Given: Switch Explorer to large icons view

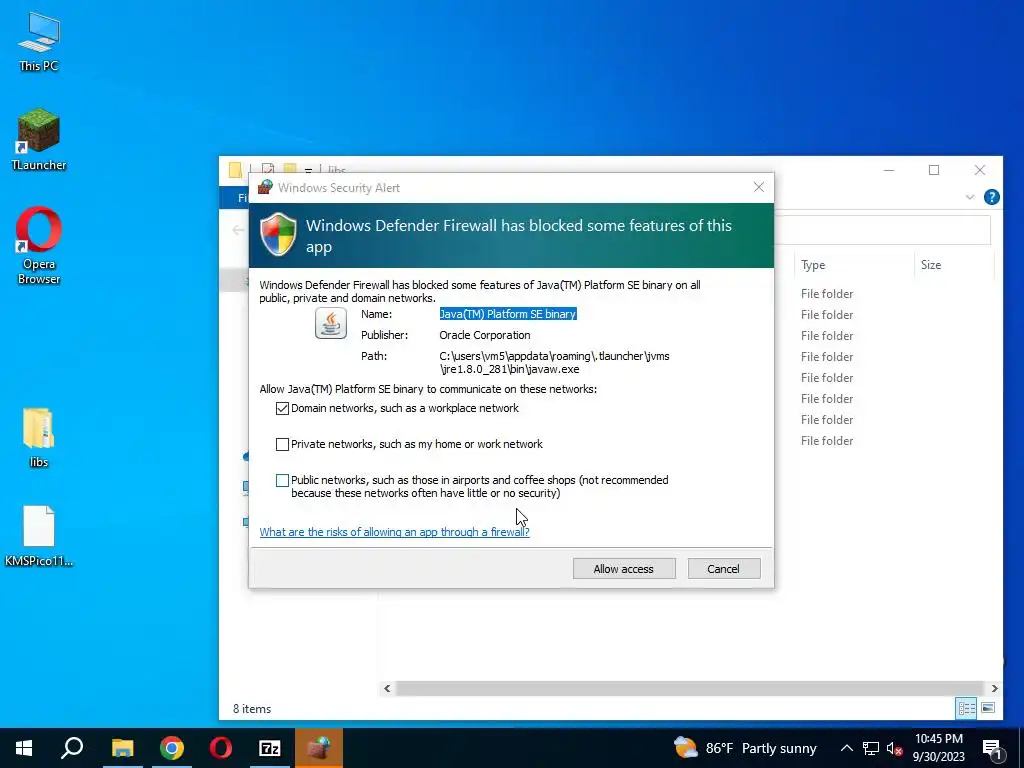Looking at the screenshot, I should coord(988,708).
